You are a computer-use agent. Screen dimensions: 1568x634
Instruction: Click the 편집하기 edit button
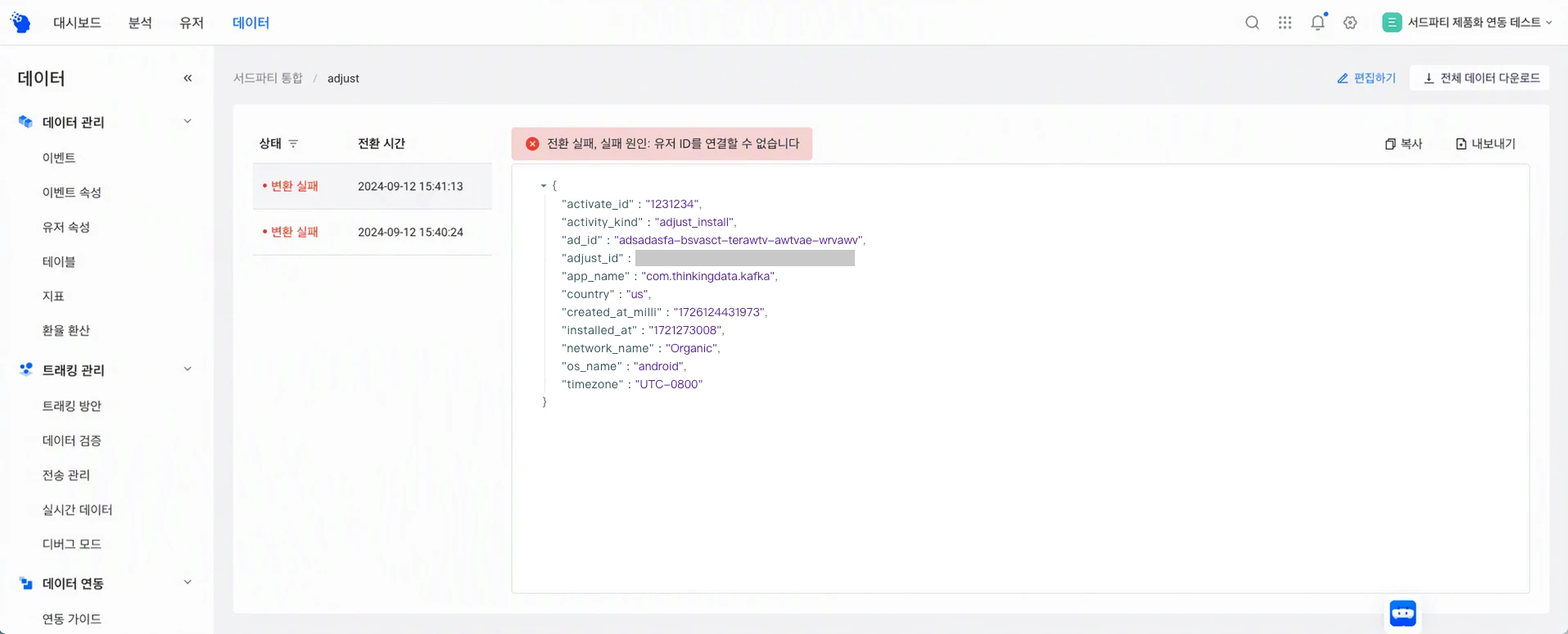1366,78
